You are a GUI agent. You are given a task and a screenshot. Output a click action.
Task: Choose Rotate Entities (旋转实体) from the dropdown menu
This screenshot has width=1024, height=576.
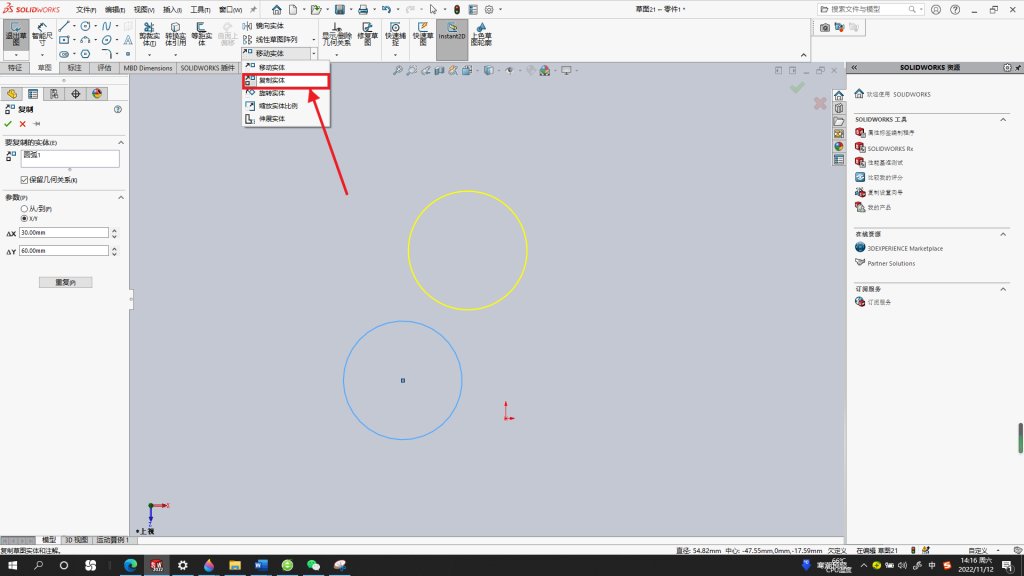point(285,93)
